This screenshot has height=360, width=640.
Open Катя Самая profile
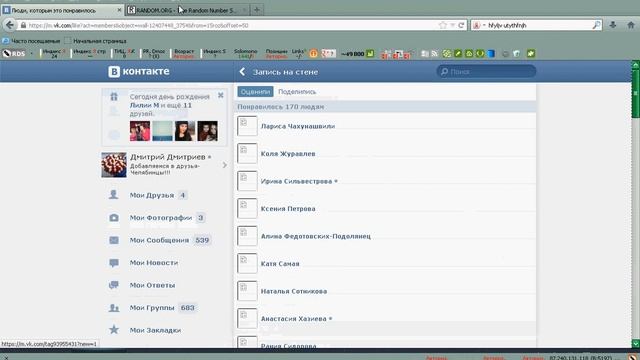(280, 264)
